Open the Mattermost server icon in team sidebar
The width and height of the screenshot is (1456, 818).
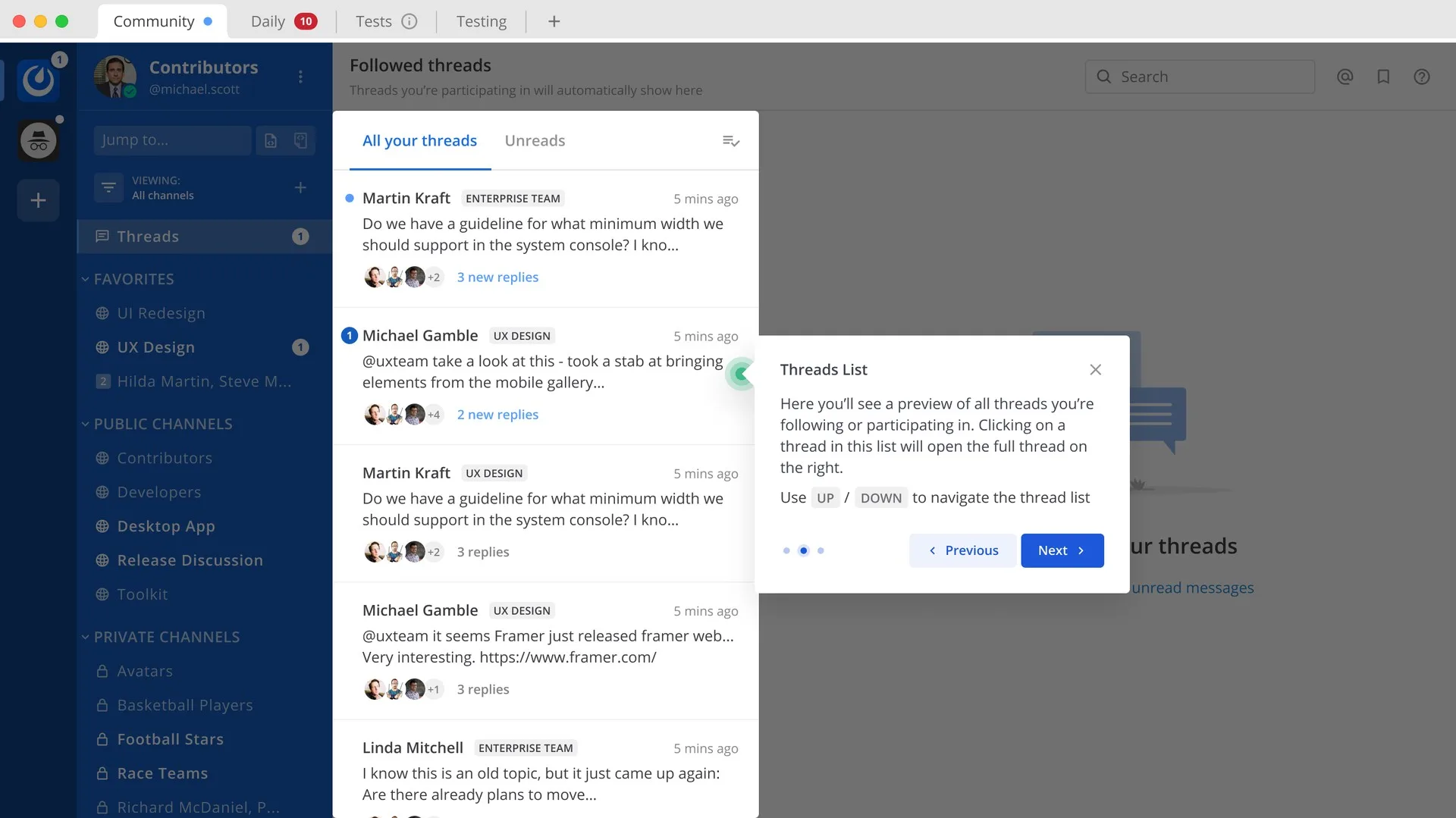pos(38,79)
